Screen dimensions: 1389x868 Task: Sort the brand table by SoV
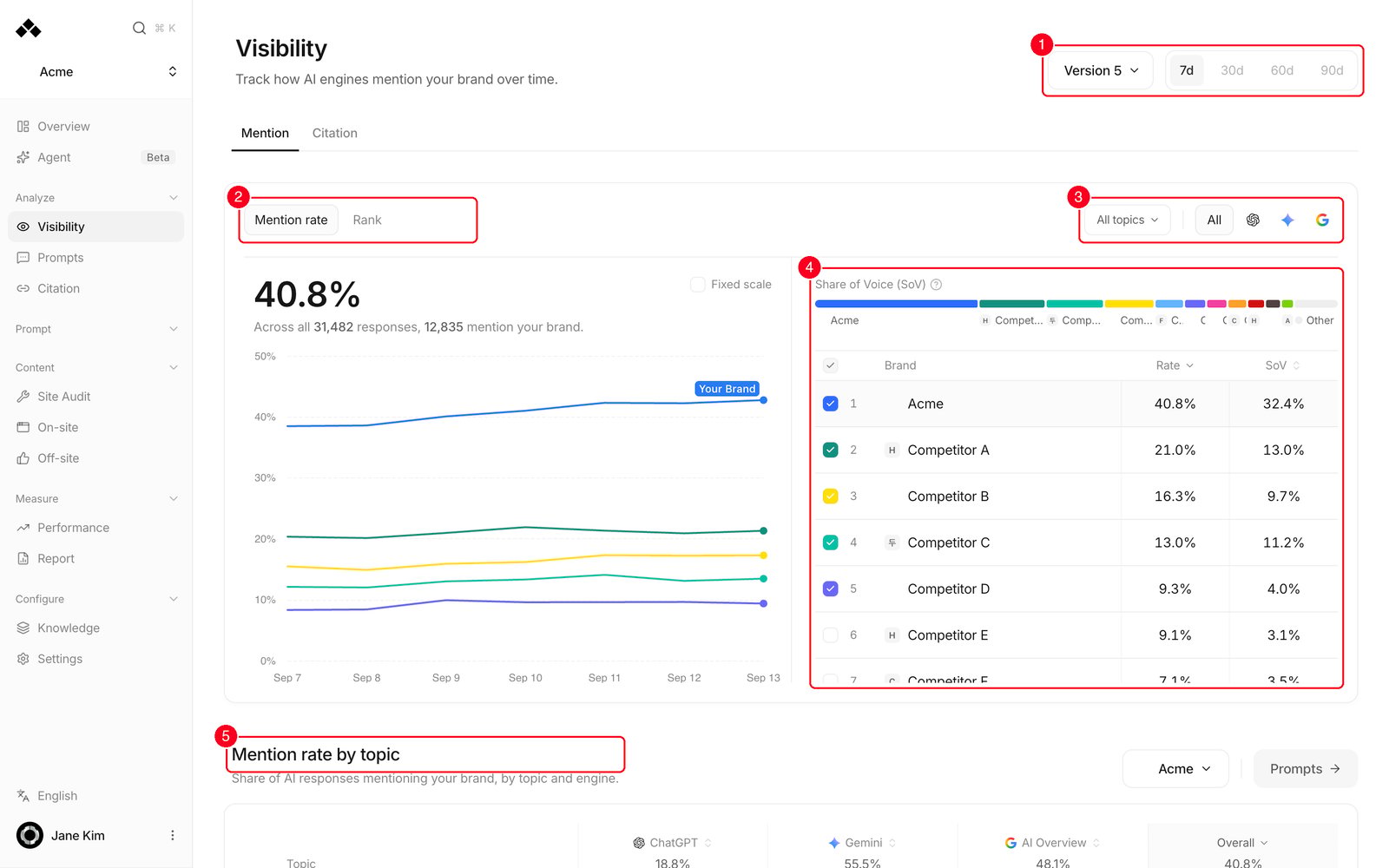point(1282,365)
